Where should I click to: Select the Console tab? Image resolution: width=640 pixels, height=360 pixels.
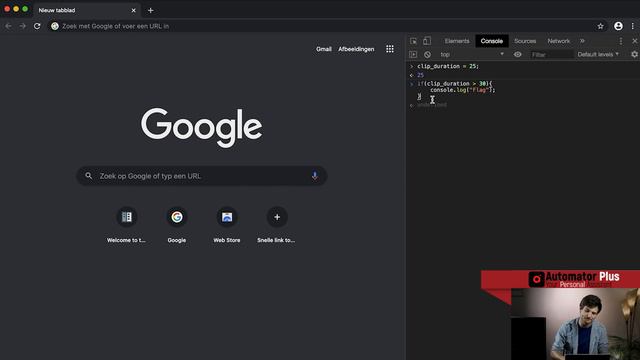[x=491, y=41]
